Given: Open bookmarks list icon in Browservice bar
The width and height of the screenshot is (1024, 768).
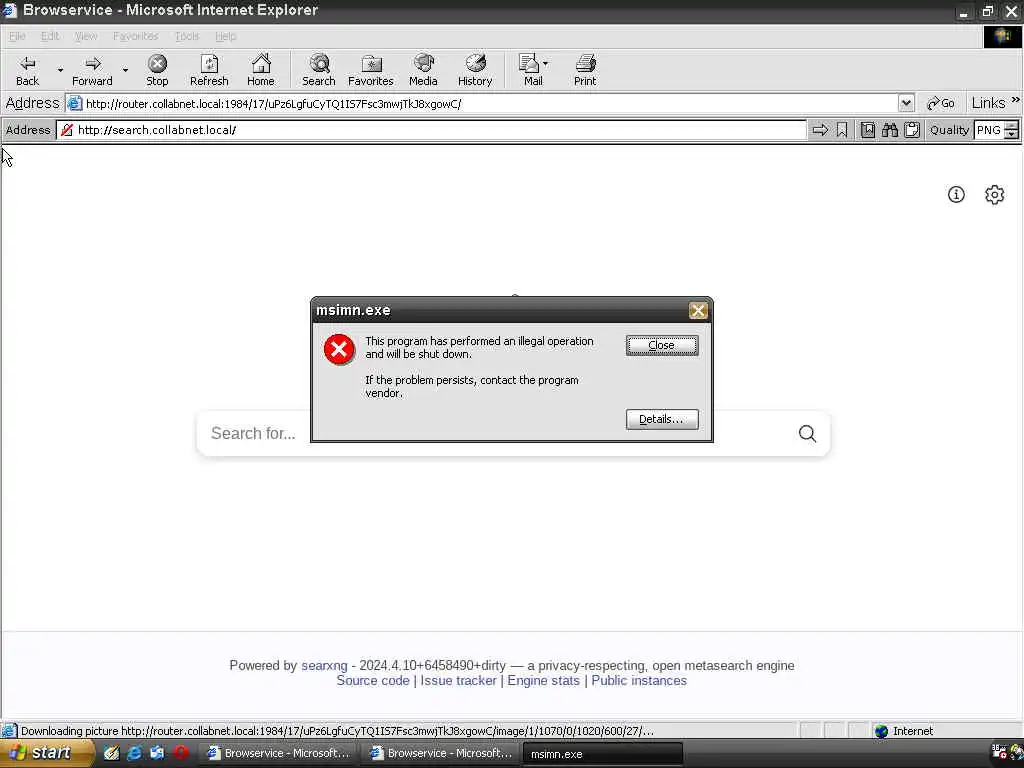Looking at the screenshot, I should [867, 130].
